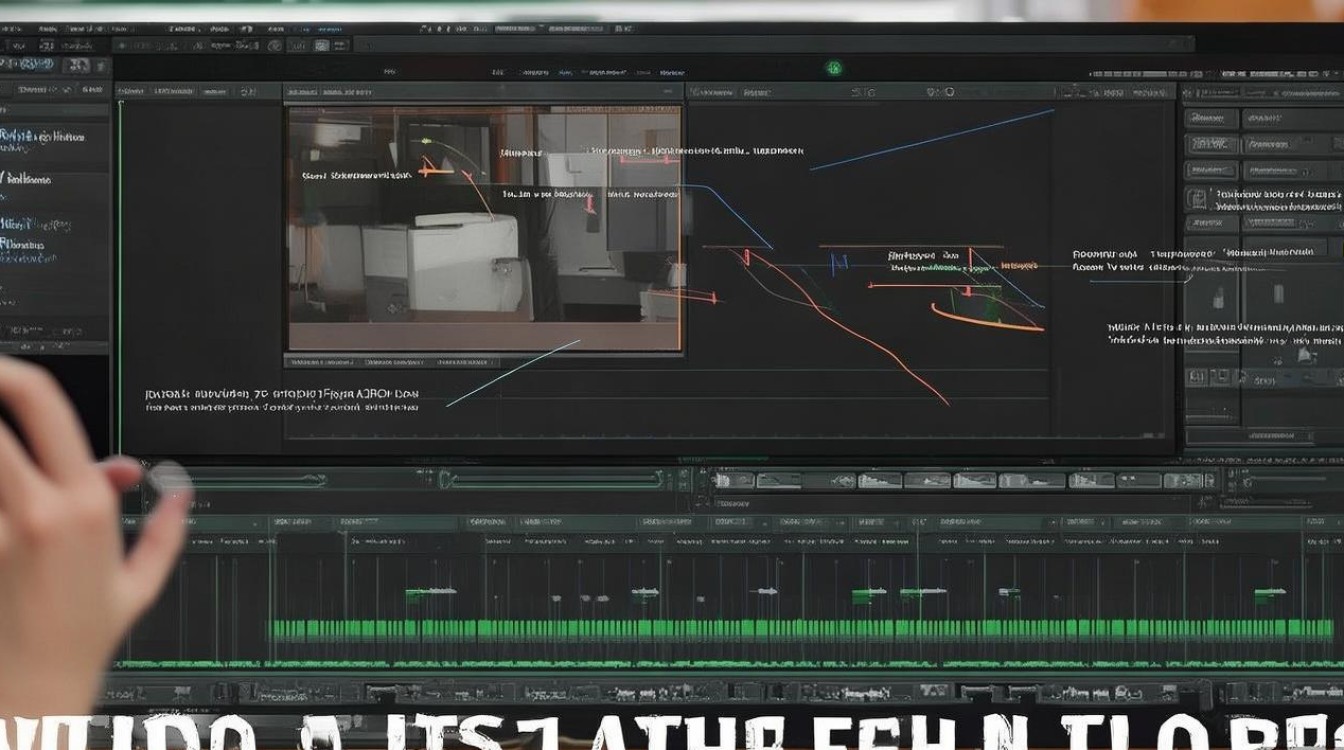Click the round green indicator above the viewer

click(833, 68)
